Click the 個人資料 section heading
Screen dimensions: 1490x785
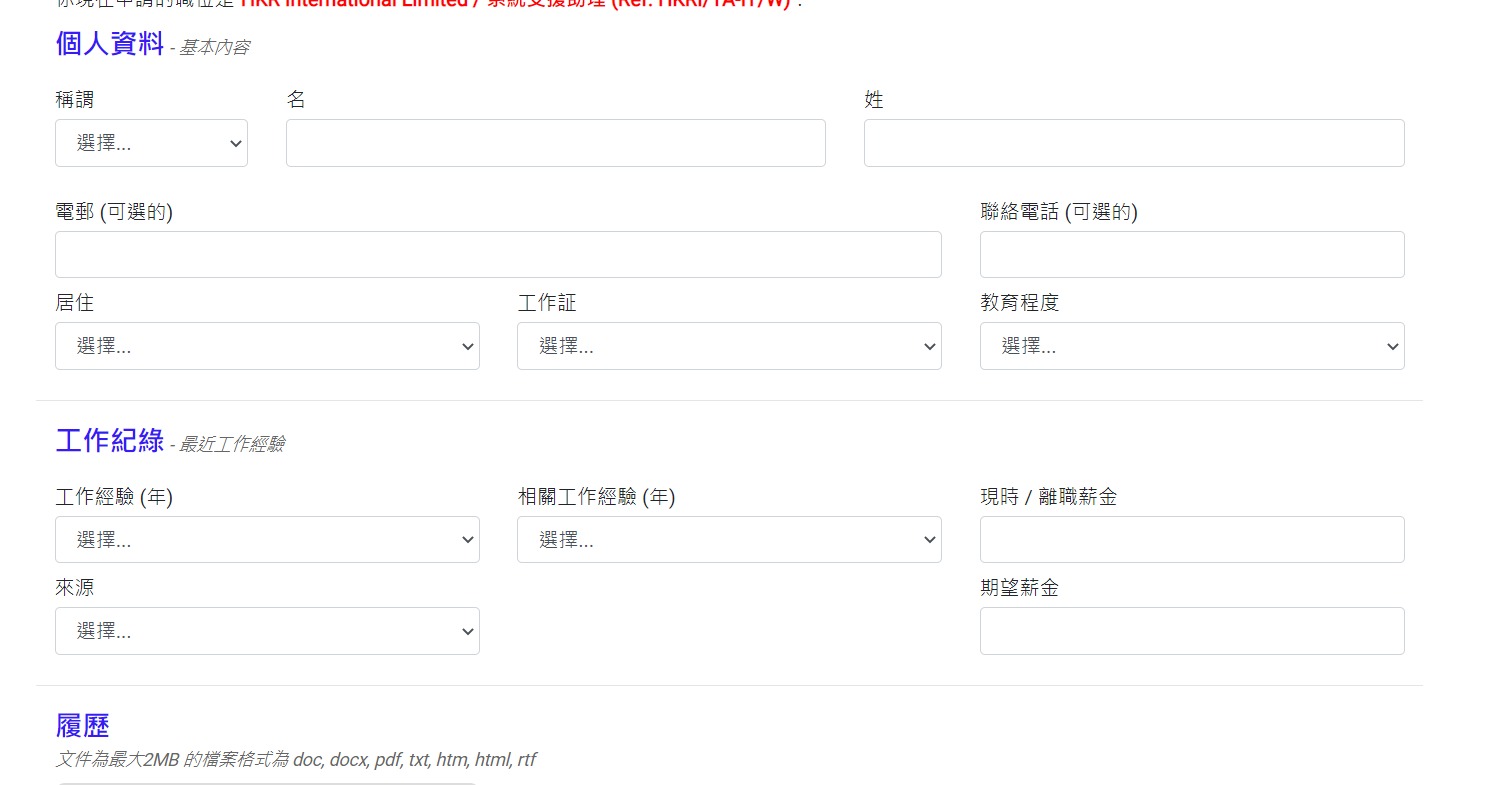(x=109, y=44)
